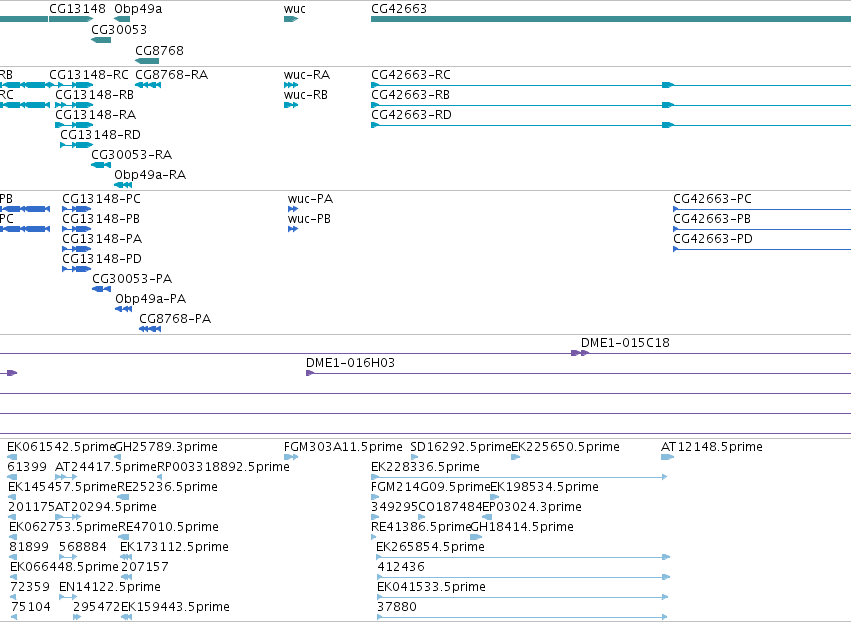Image resolution: width=851 pixels, height=622 pixels.
Task: Select the CG13148 gene label
Action: 77,9
